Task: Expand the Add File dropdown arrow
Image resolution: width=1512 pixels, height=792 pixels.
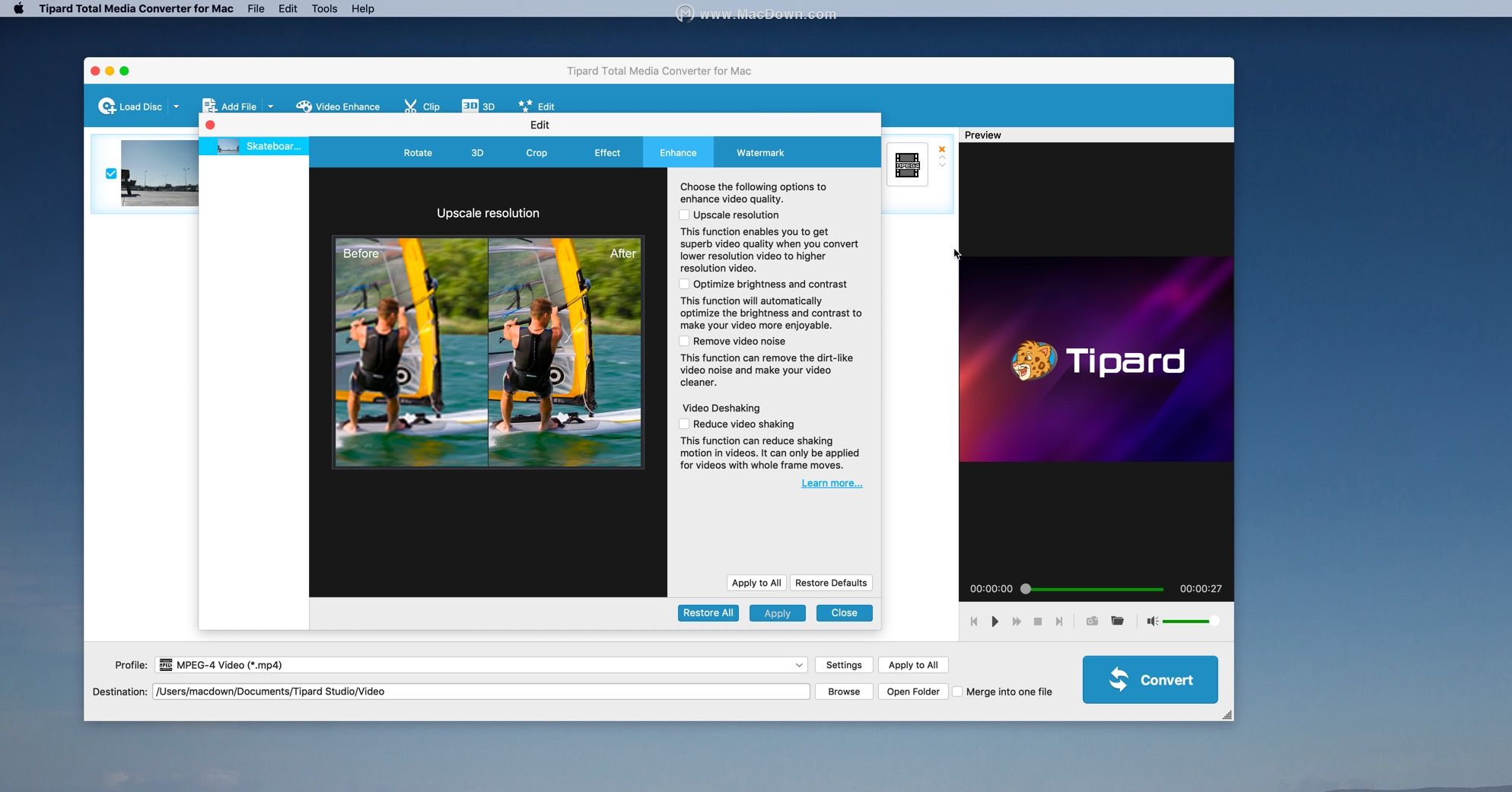Action: (270, 106)
